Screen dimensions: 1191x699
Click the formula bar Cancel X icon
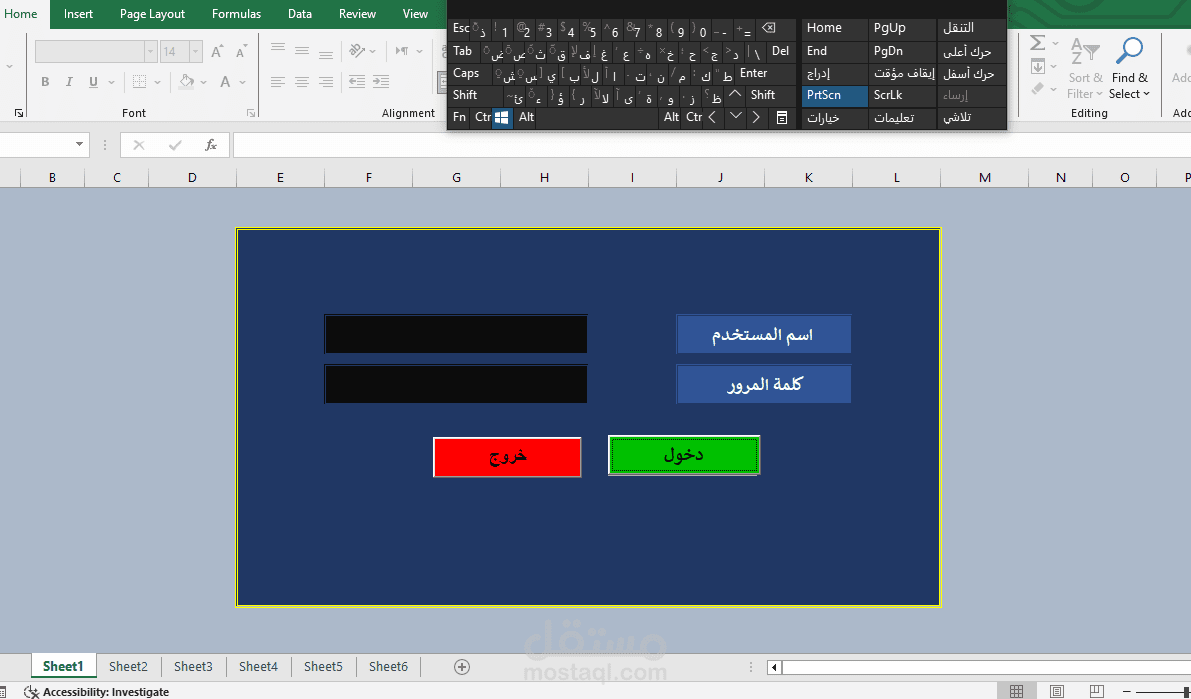click(x=138, y=144)
